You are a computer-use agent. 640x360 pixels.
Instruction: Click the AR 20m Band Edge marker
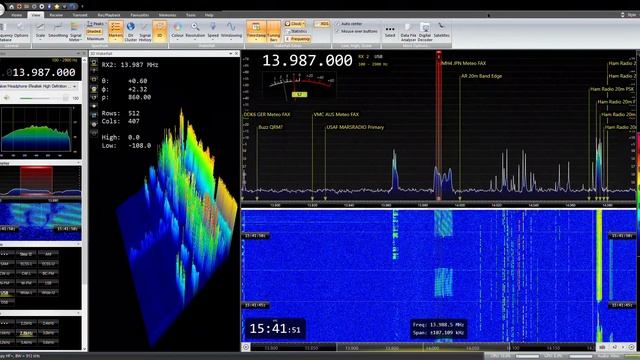[x=481, y=76]
